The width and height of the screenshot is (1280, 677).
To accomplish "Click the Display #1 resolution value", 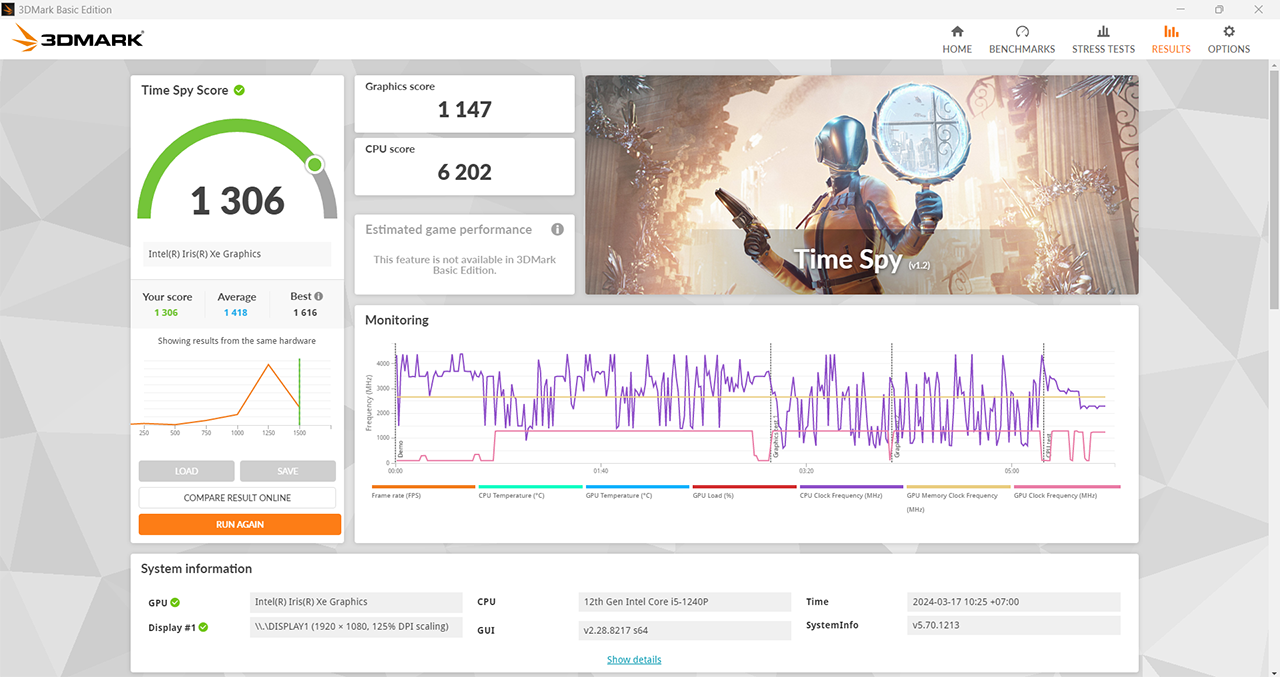I will (356, 627).
